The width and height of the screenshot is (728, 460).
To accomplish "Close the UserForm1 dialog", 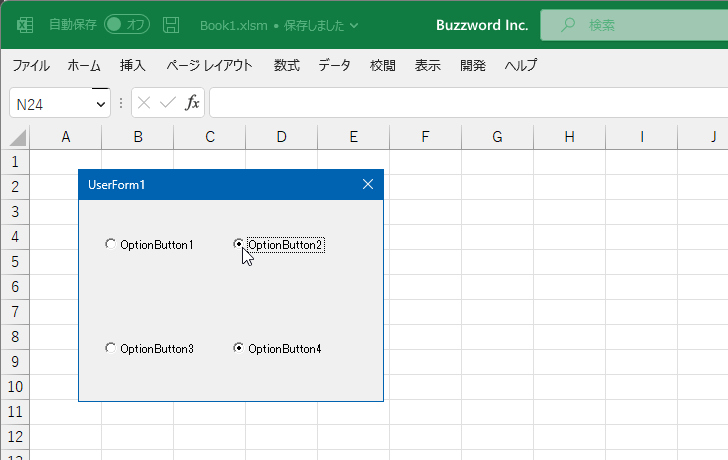I will [x=368, y=184].
